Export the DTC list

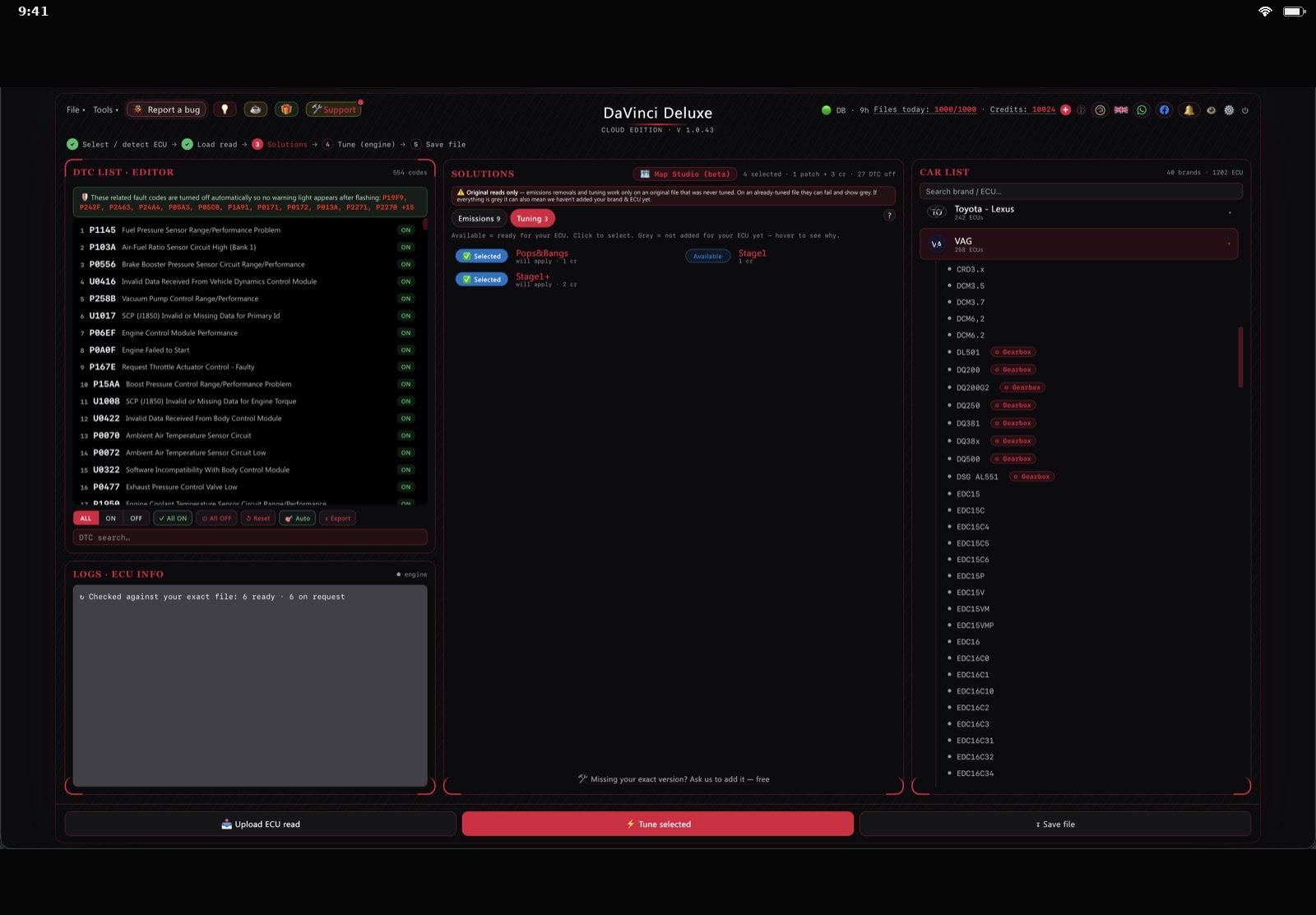coord(337,518)
